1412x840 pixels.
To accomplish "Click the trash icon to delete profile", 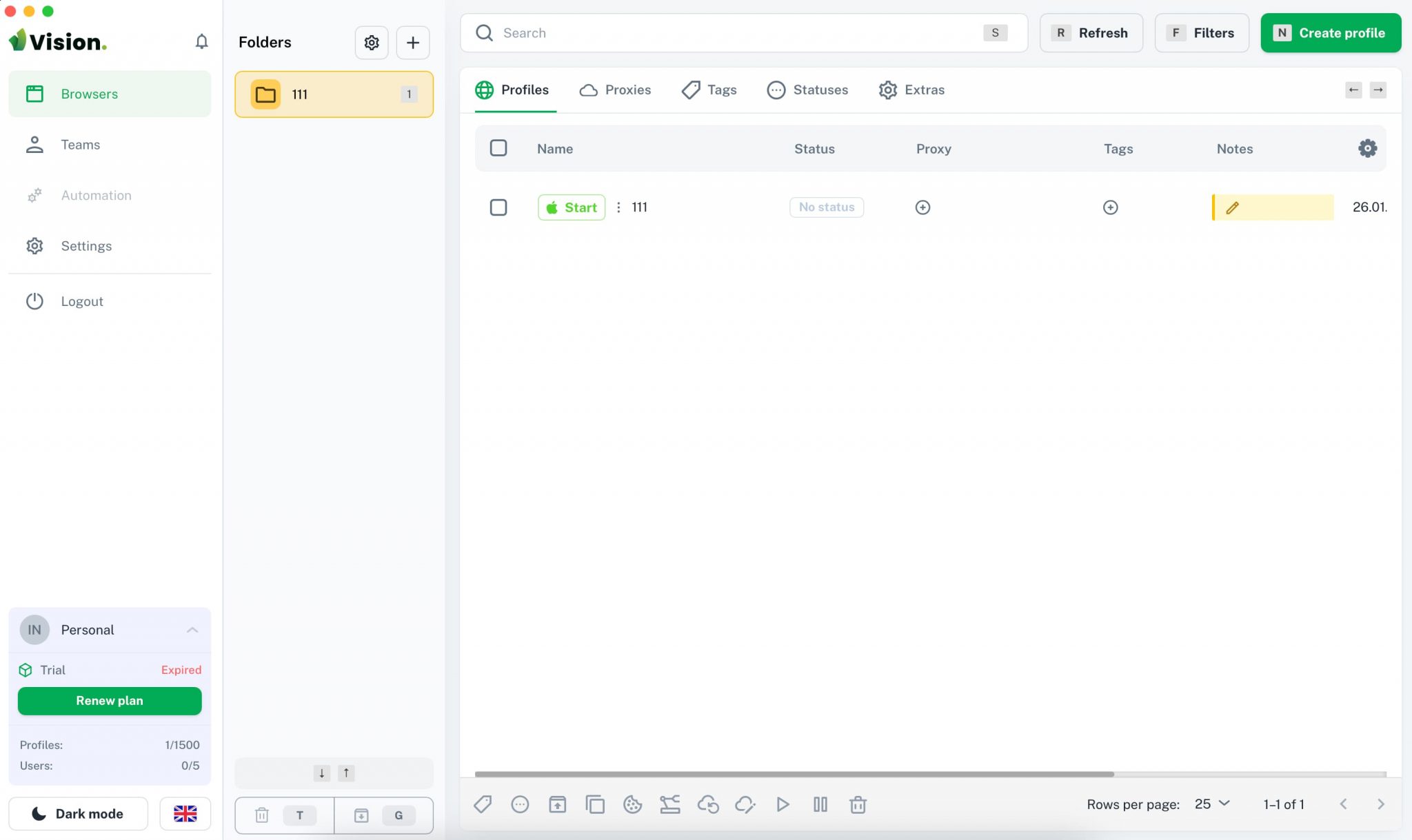I will (x=858, y=804).
